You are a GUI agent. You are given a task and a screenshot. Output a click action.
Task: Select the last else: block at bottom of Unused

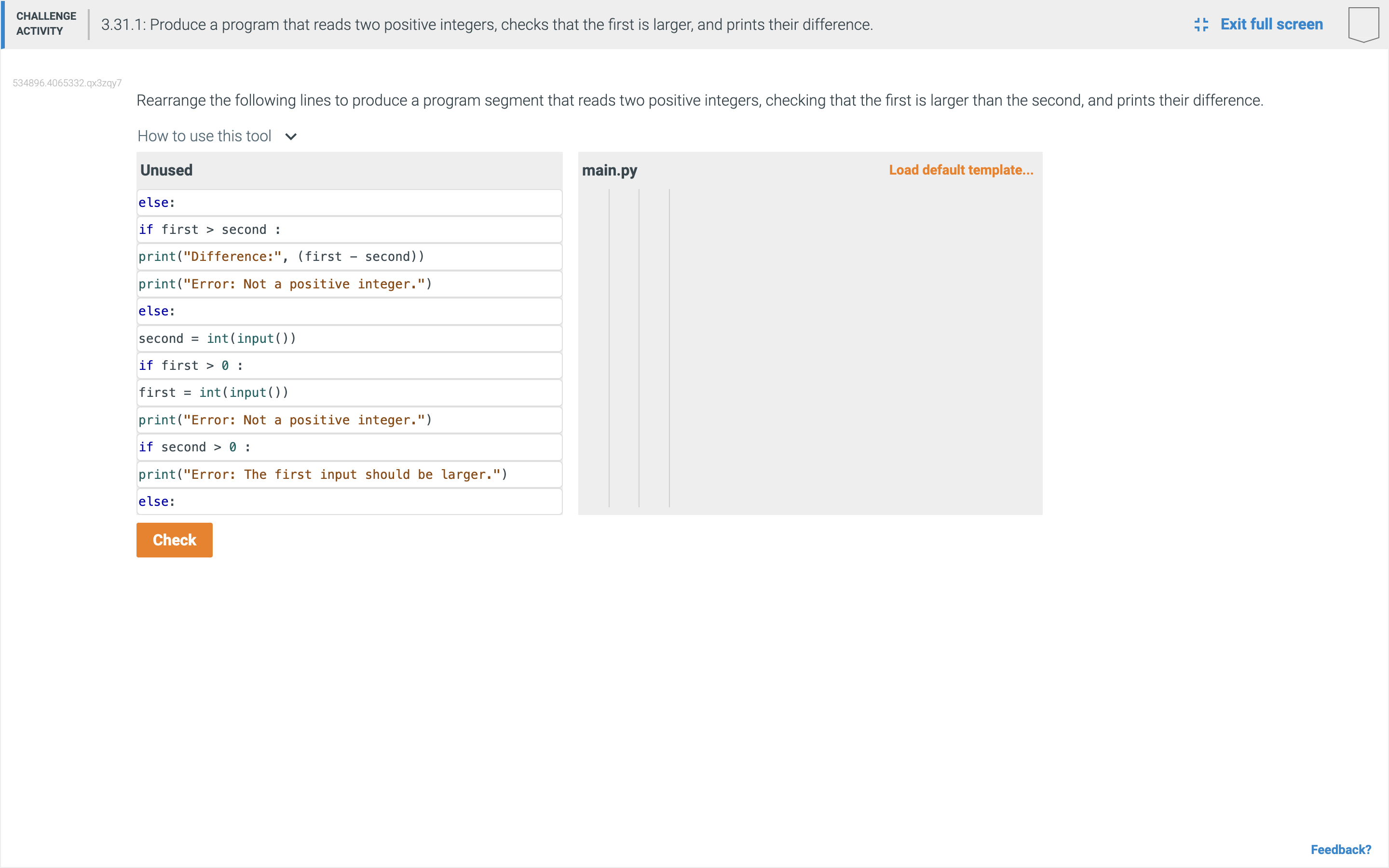(350, 502)
